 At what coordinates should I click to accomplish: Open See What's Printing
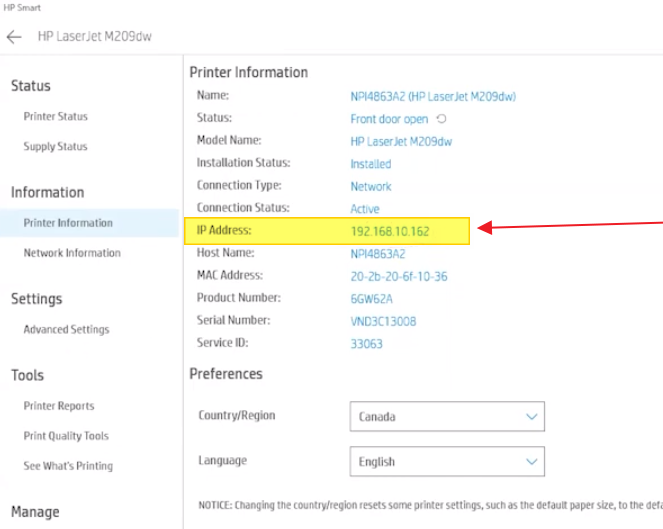click(68, 466)
